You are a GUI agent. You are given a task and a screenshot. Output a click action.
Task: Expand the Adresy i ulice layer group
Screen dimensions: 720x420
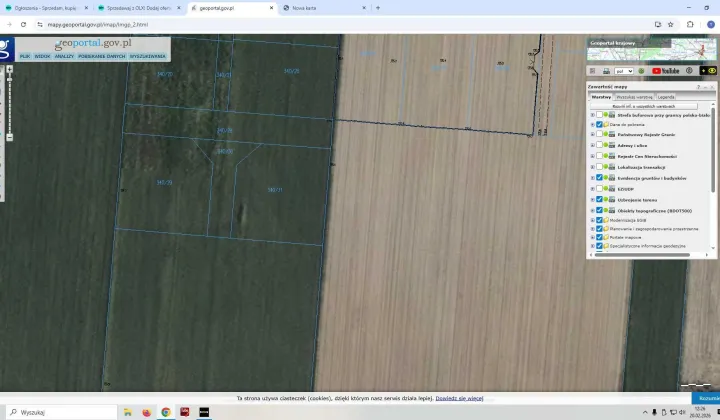coord(592,146)
